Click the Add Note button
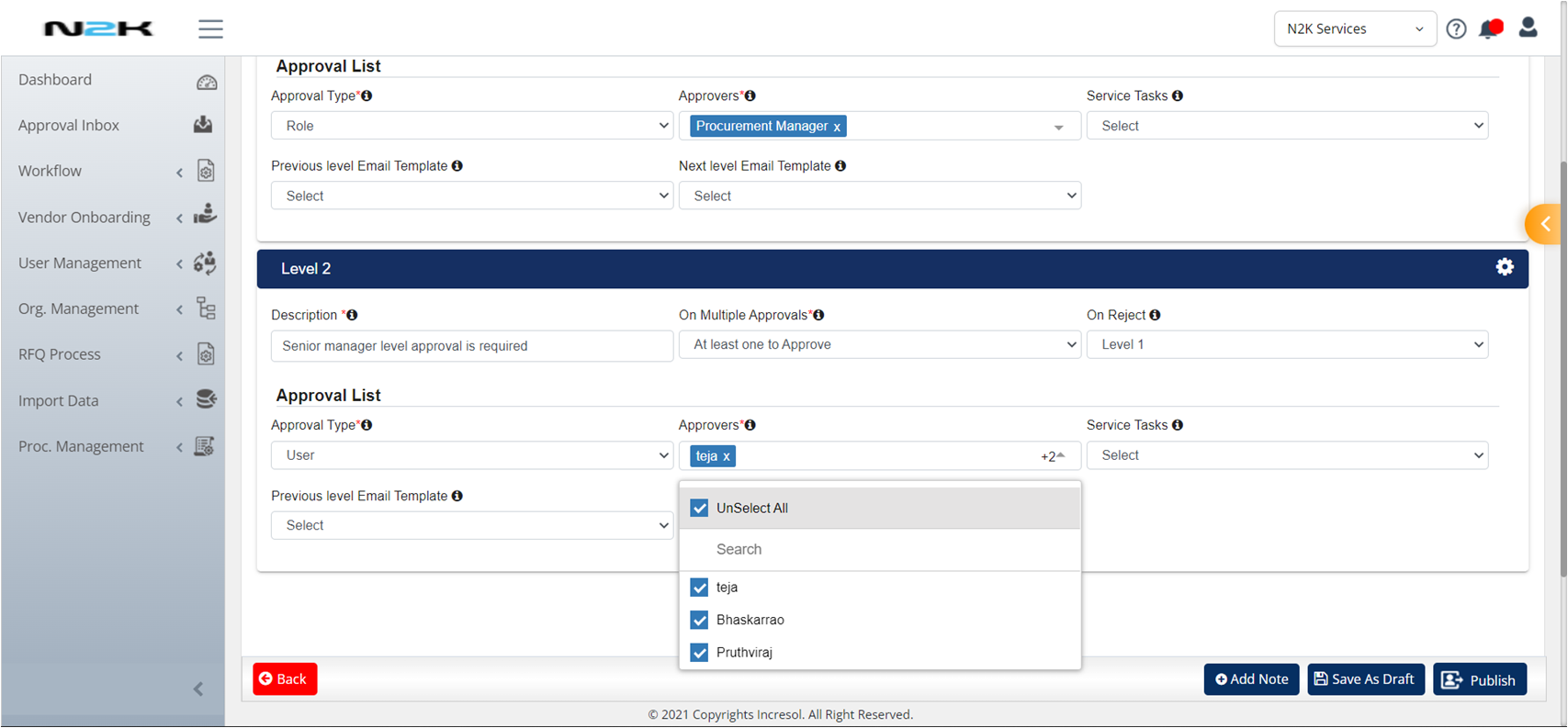Viewport: 1568px width, 728px height. click(x=1251, y=679)
